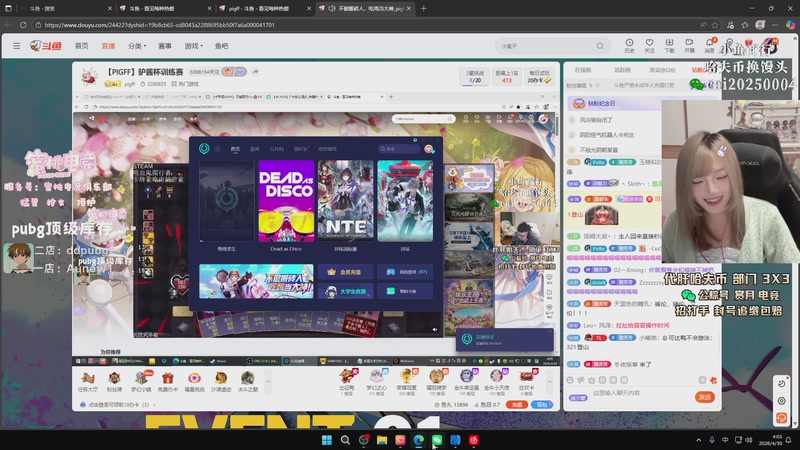Click the Douyu search input field
The width and height of the screenshot is (800, 450).
point(546,46)
